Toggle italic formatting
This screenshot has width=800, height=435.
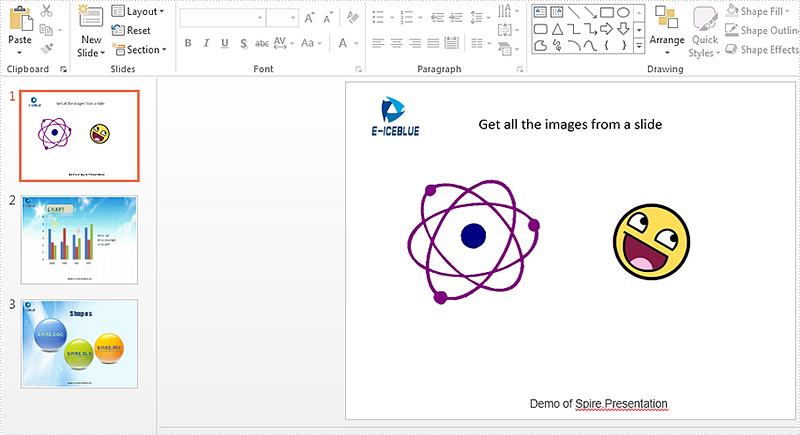206,43
